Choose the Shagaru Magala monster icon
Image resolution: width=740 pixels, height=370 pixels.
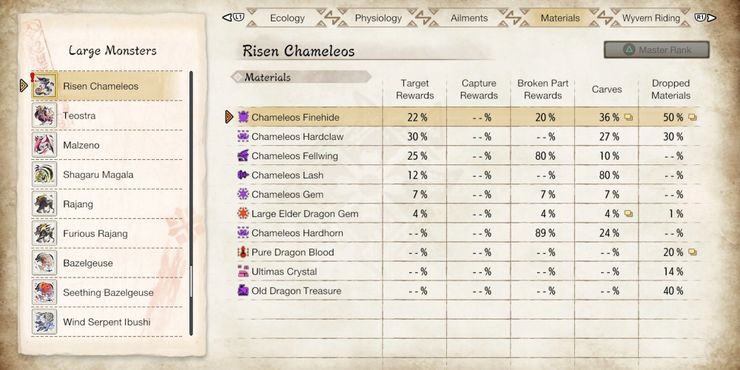(44, 174)
